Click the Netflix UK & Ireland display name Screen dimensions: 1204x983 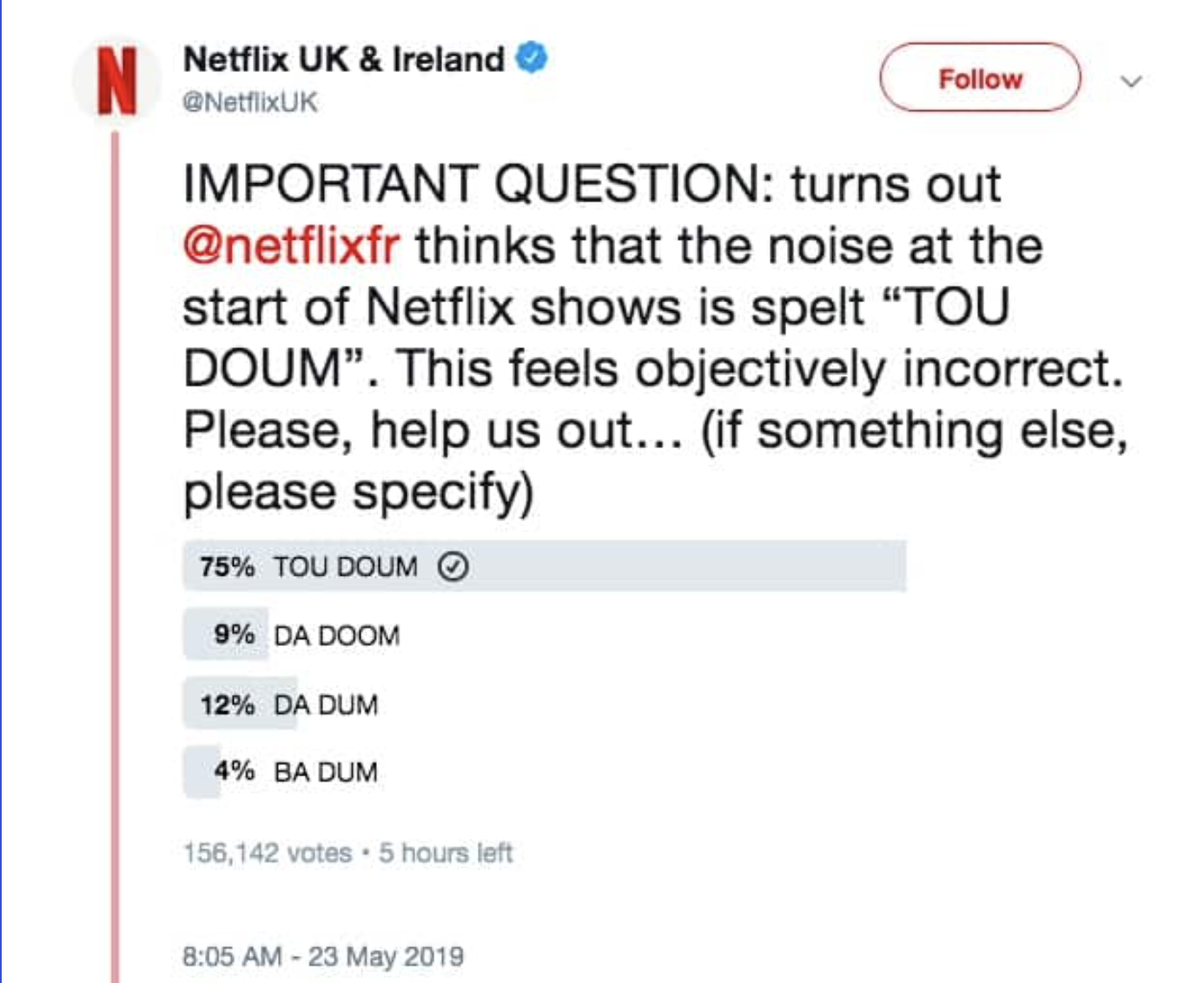344,59
